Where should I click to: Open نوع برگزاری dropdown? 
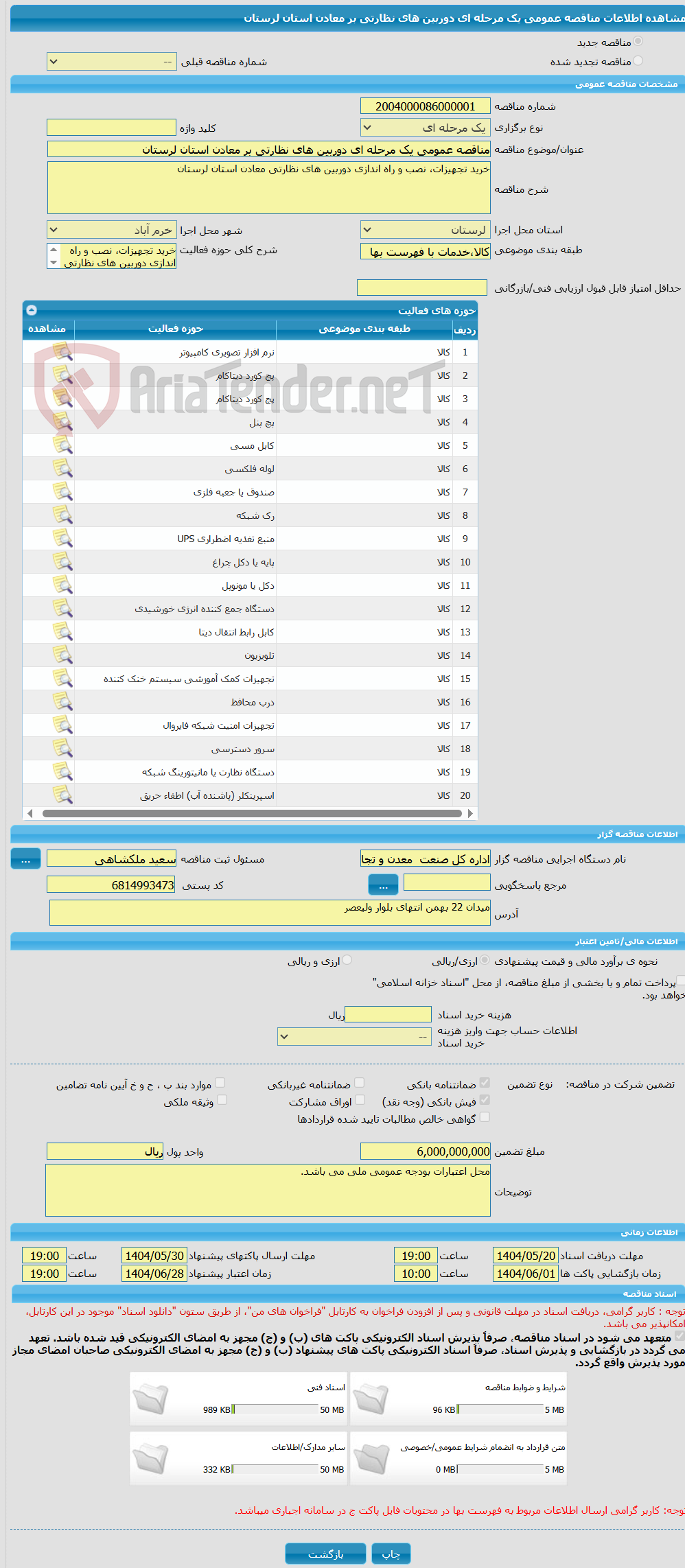click(426, 128)
